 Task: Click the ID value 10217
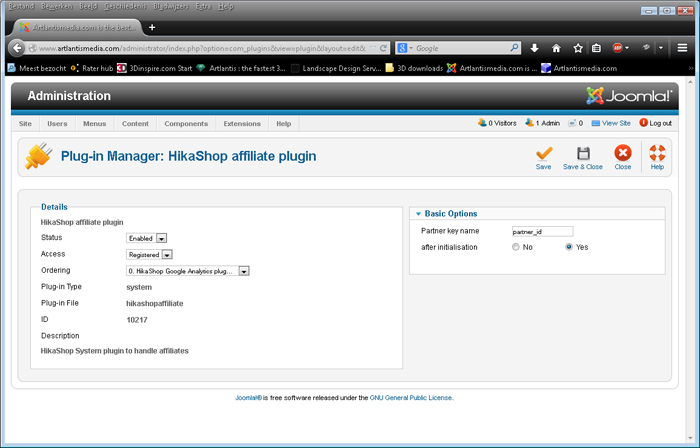137,320
